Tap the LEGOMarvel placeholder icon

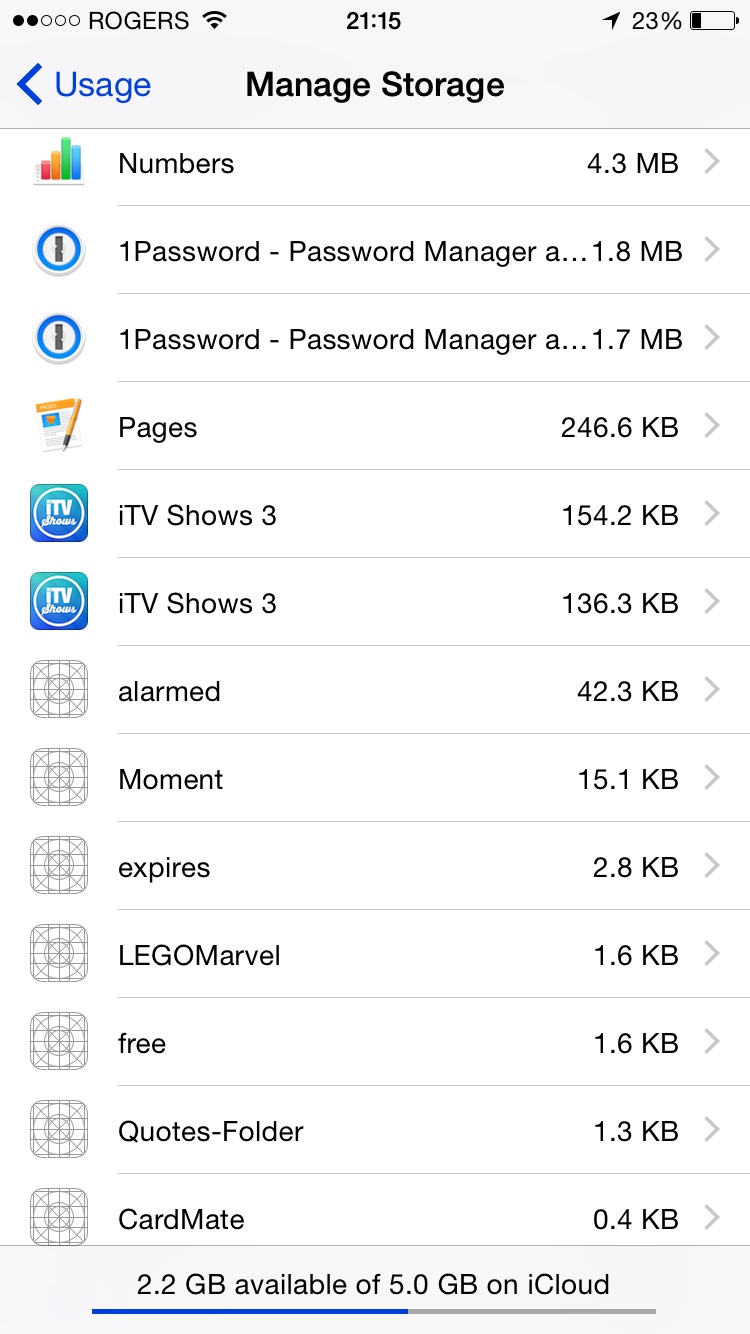click(x=59, y=954)
